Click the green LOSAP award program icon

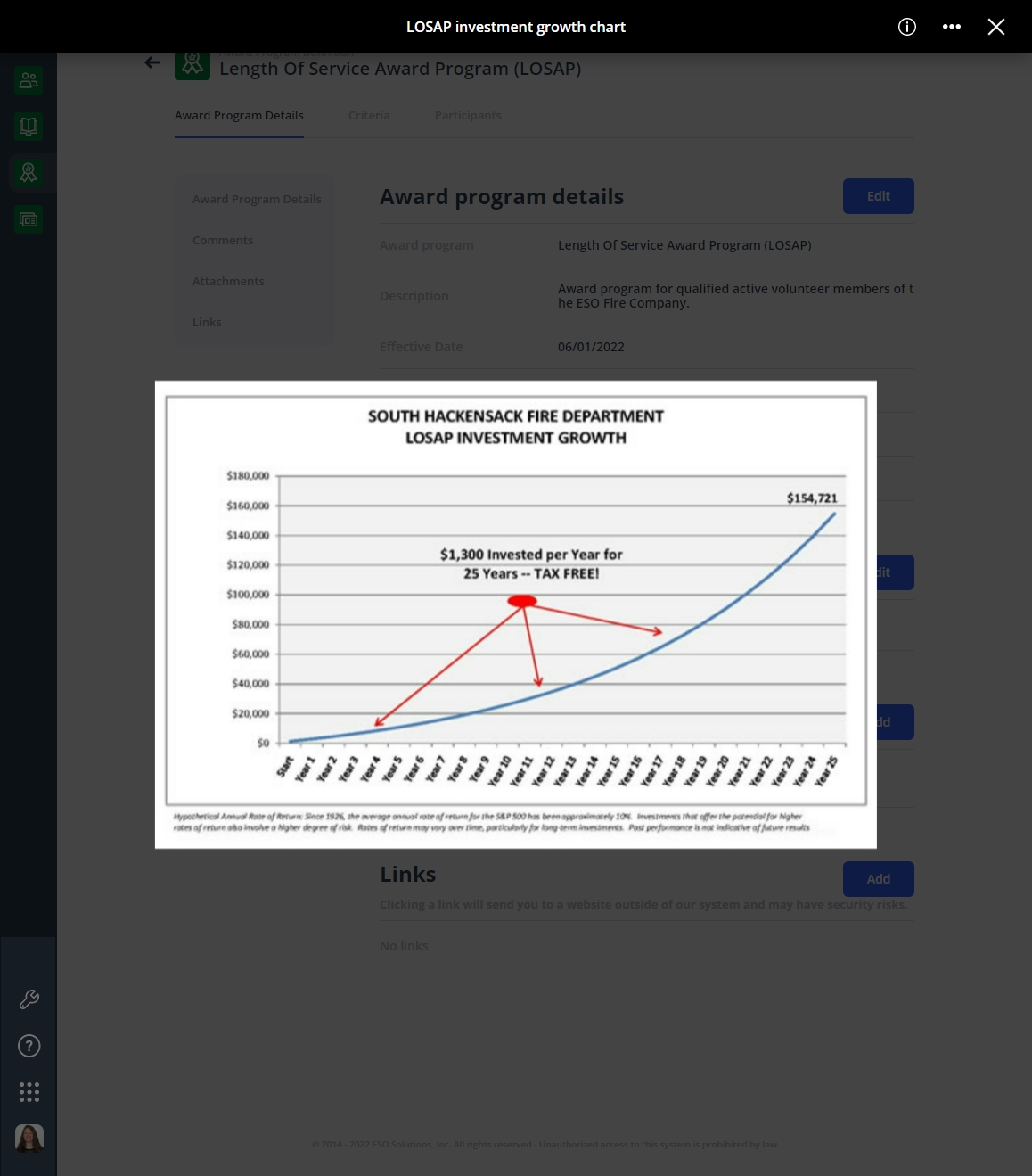(x=192, y=66)
